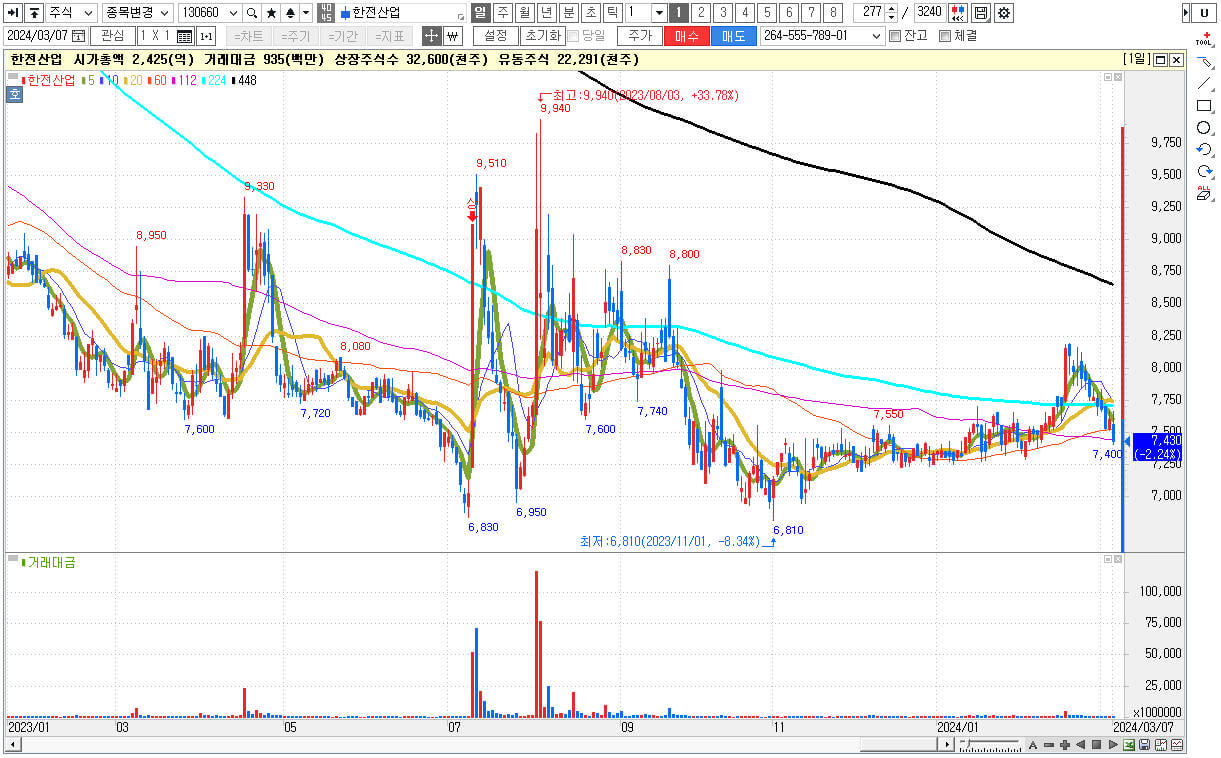Click the 3240 total candle count field
The height and width of the screenshot is (758, 1221).
tap(928, 13)
